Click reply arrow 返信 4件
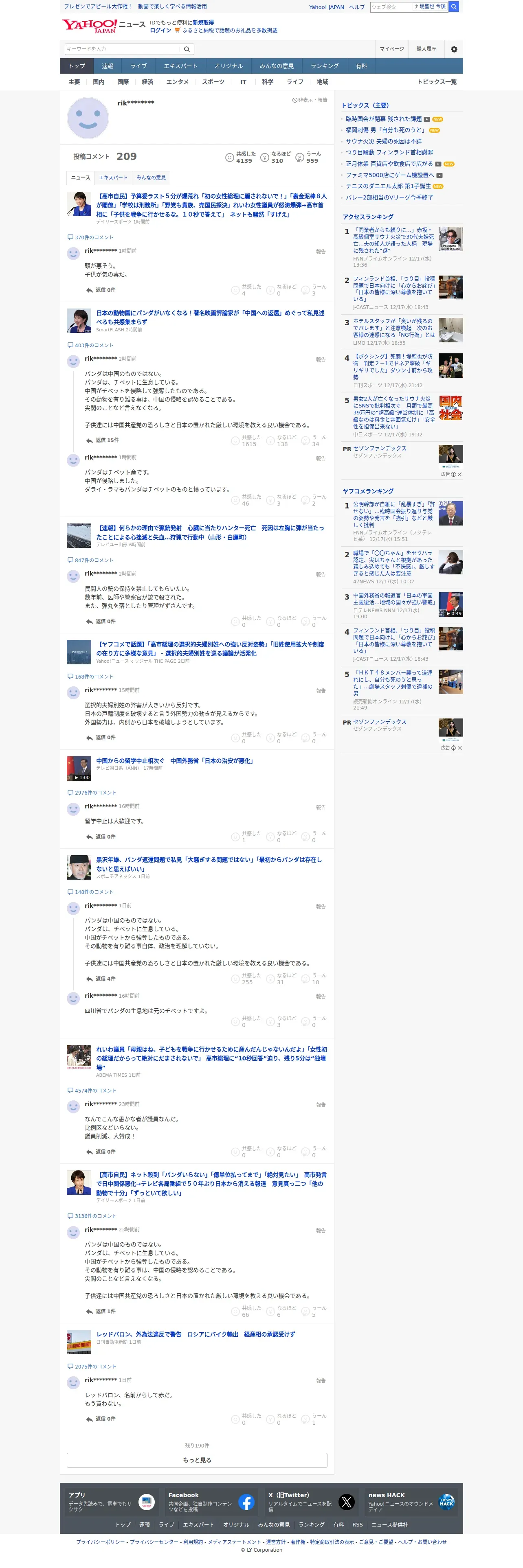This screenshot has height=1568, width=523. pos(101,979)
